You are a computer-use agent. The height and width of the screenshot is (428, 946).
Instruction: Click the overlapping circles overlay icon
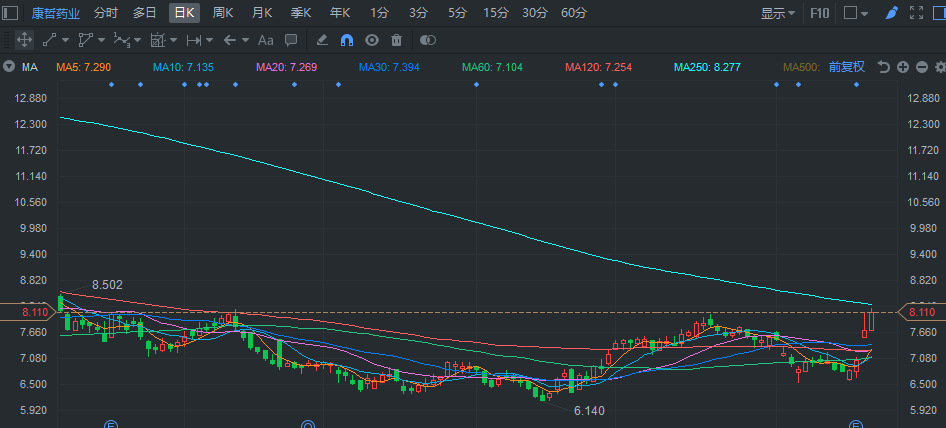click(428, 40)
